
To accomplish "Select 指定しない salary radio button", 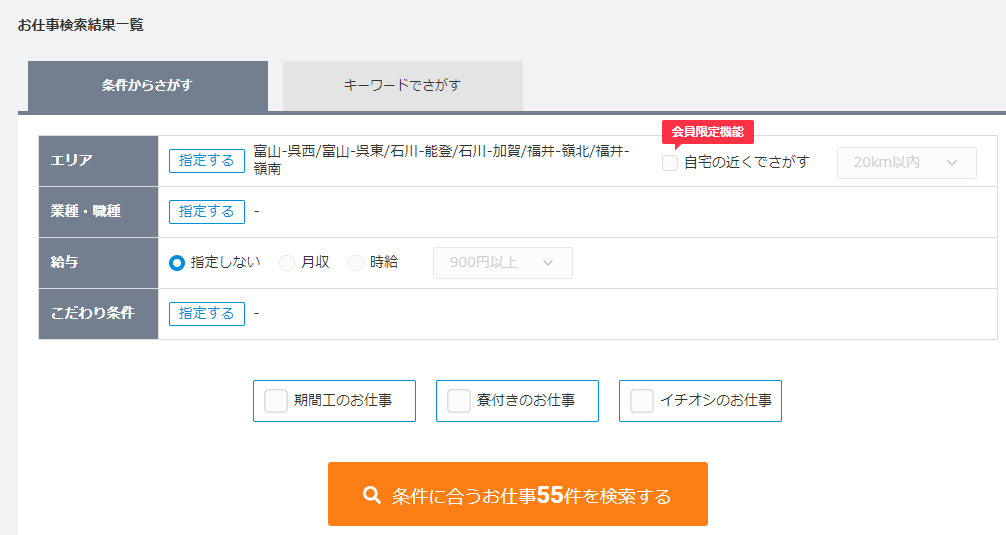I will tap(177, 263).
